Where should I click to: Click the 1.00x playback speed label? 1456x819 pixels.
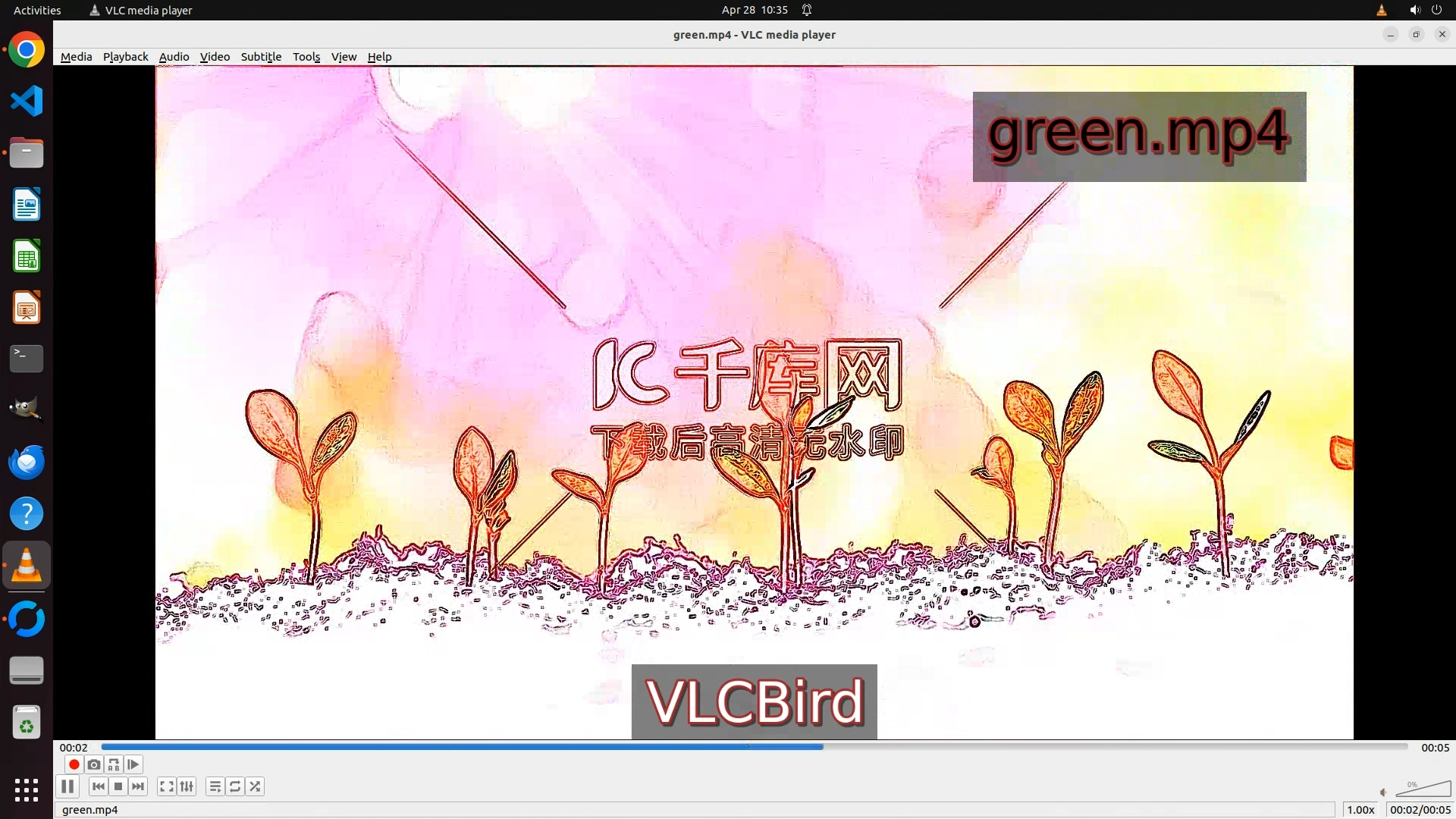pyautogui.click(x=1360, y=810)
